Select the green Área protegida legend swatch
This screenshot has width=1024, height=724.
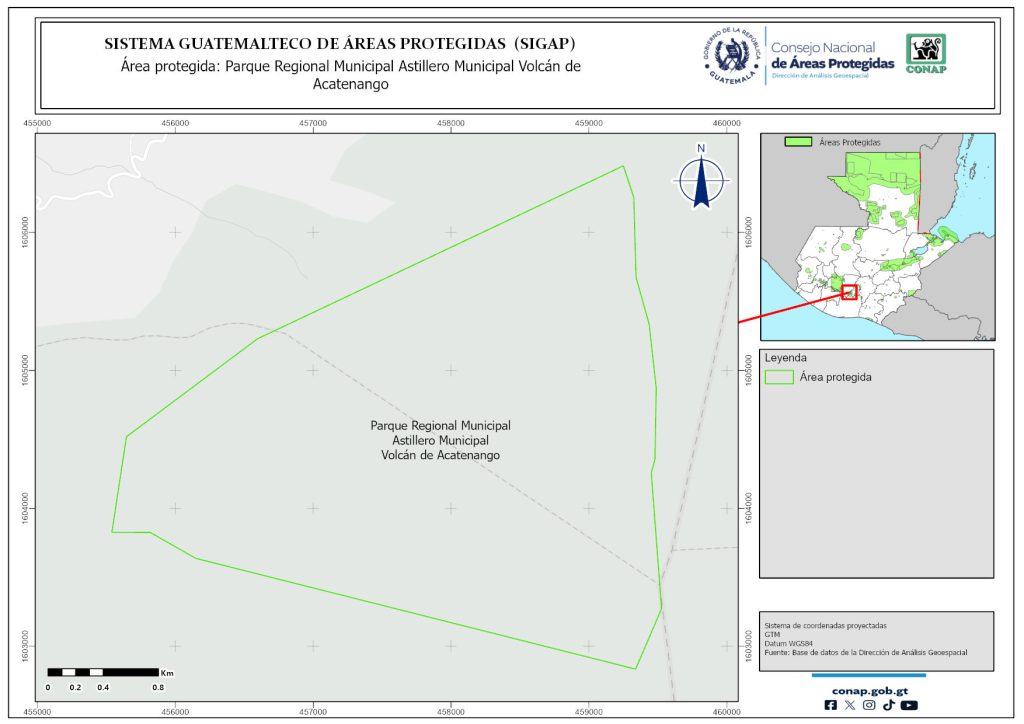pos(778,377)
